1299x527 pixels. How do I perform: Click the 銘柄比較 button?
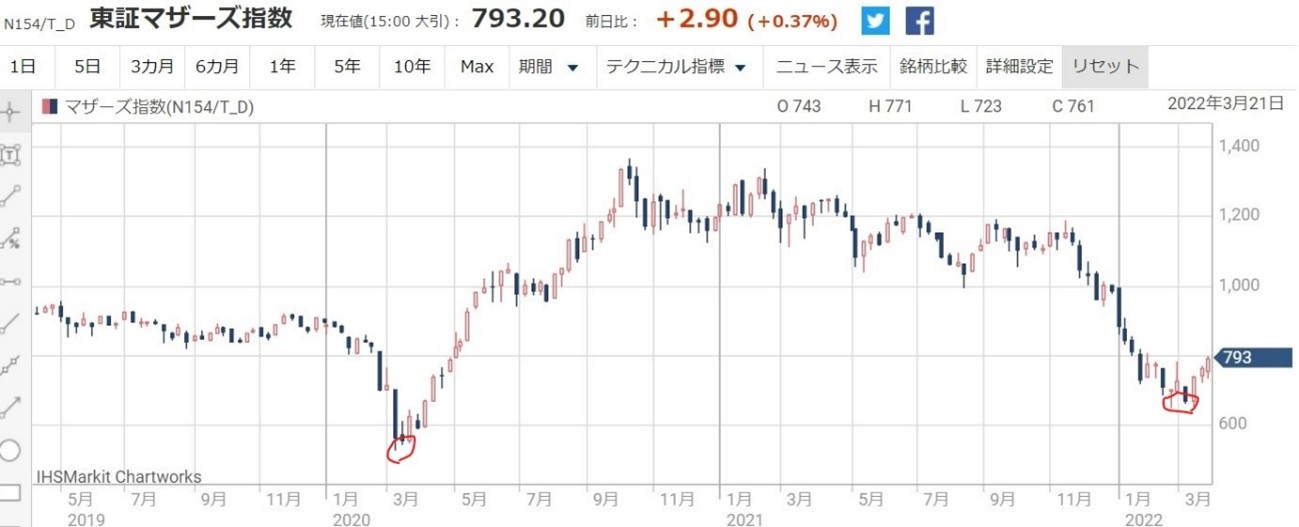click(933, 67)
